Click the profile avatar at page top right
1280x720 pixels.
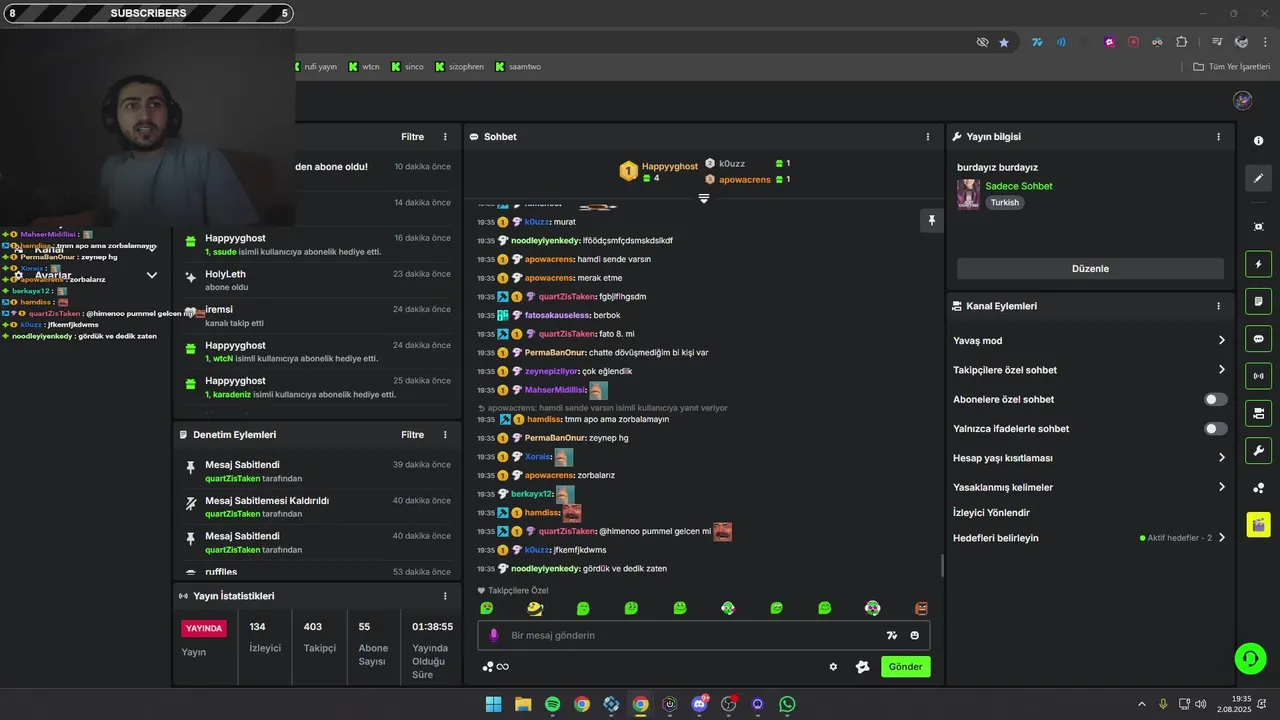1242,100
